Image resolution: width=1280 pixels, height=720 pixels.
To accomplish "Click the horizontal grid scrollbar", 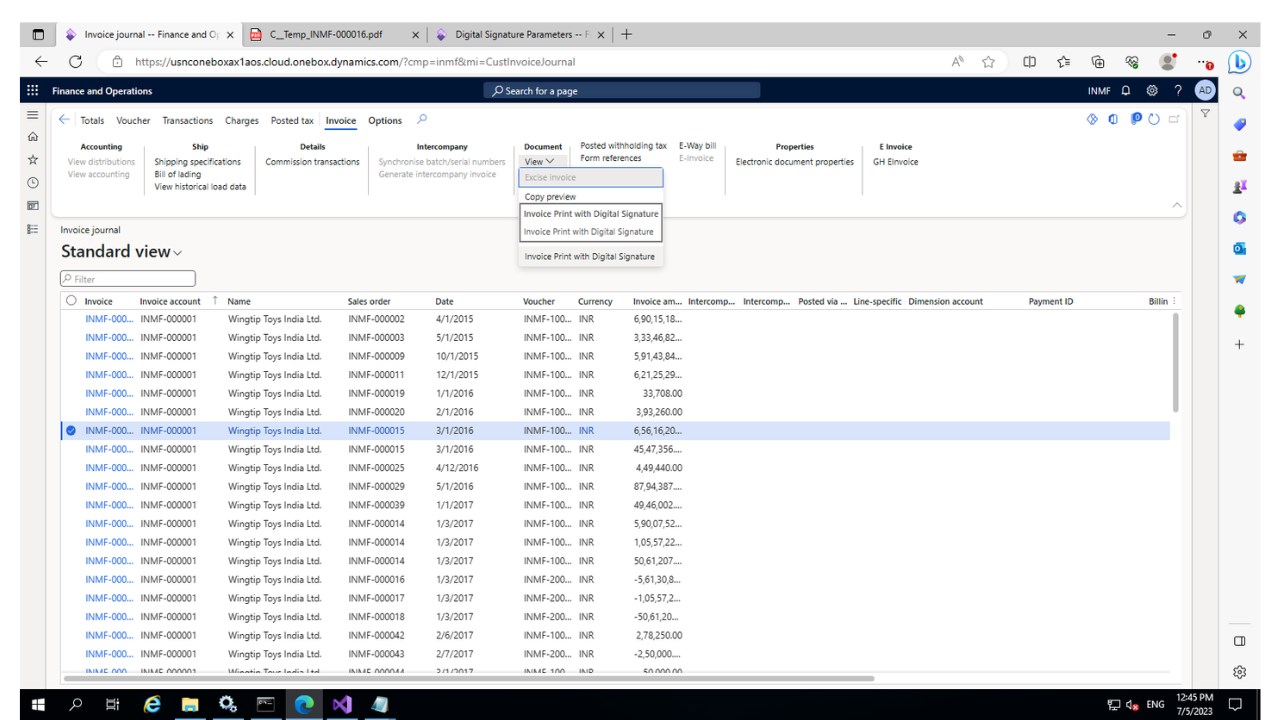I will [x=468, y=679].
